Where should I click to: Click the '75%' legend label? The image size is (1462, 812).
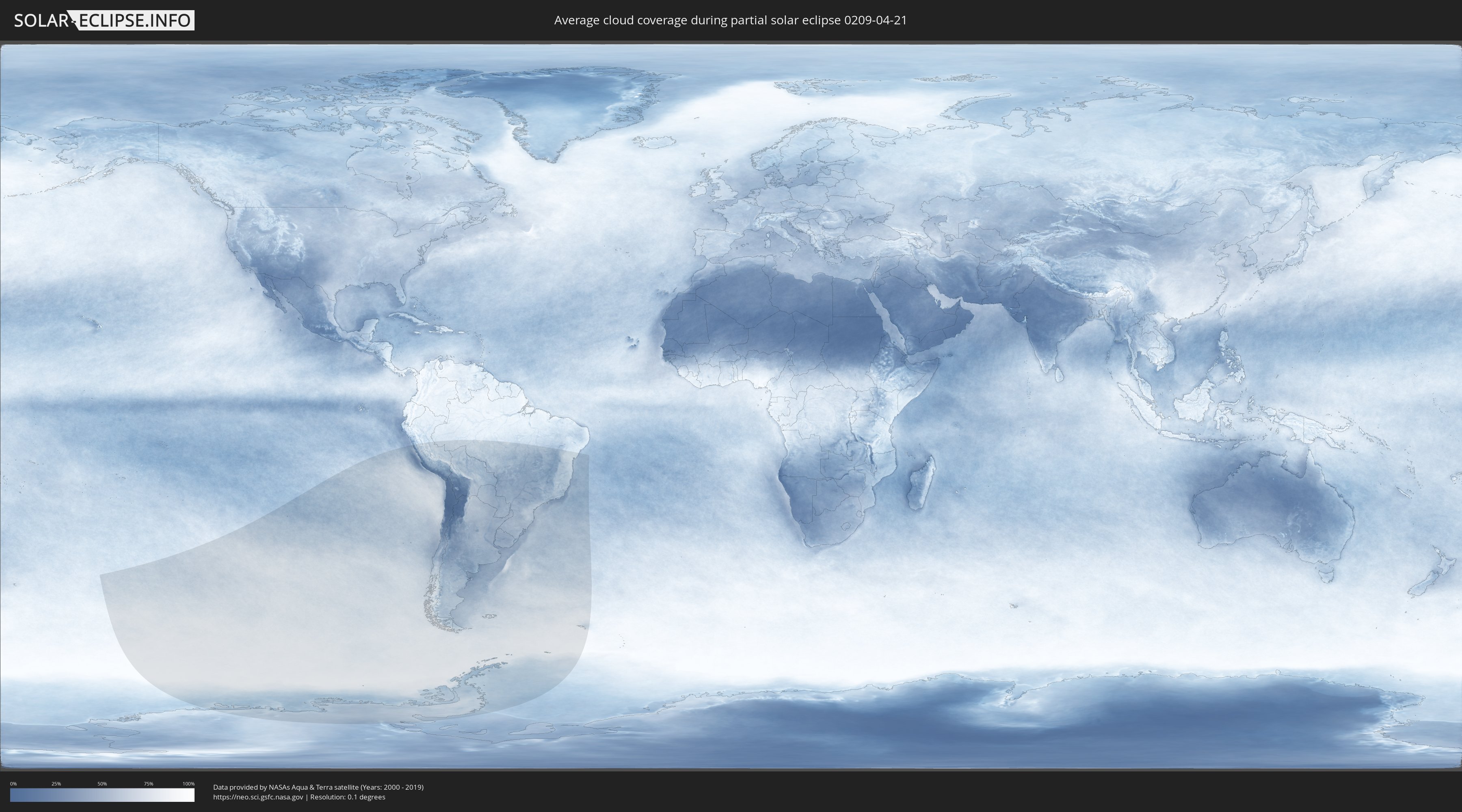click(x=148, y=784)
